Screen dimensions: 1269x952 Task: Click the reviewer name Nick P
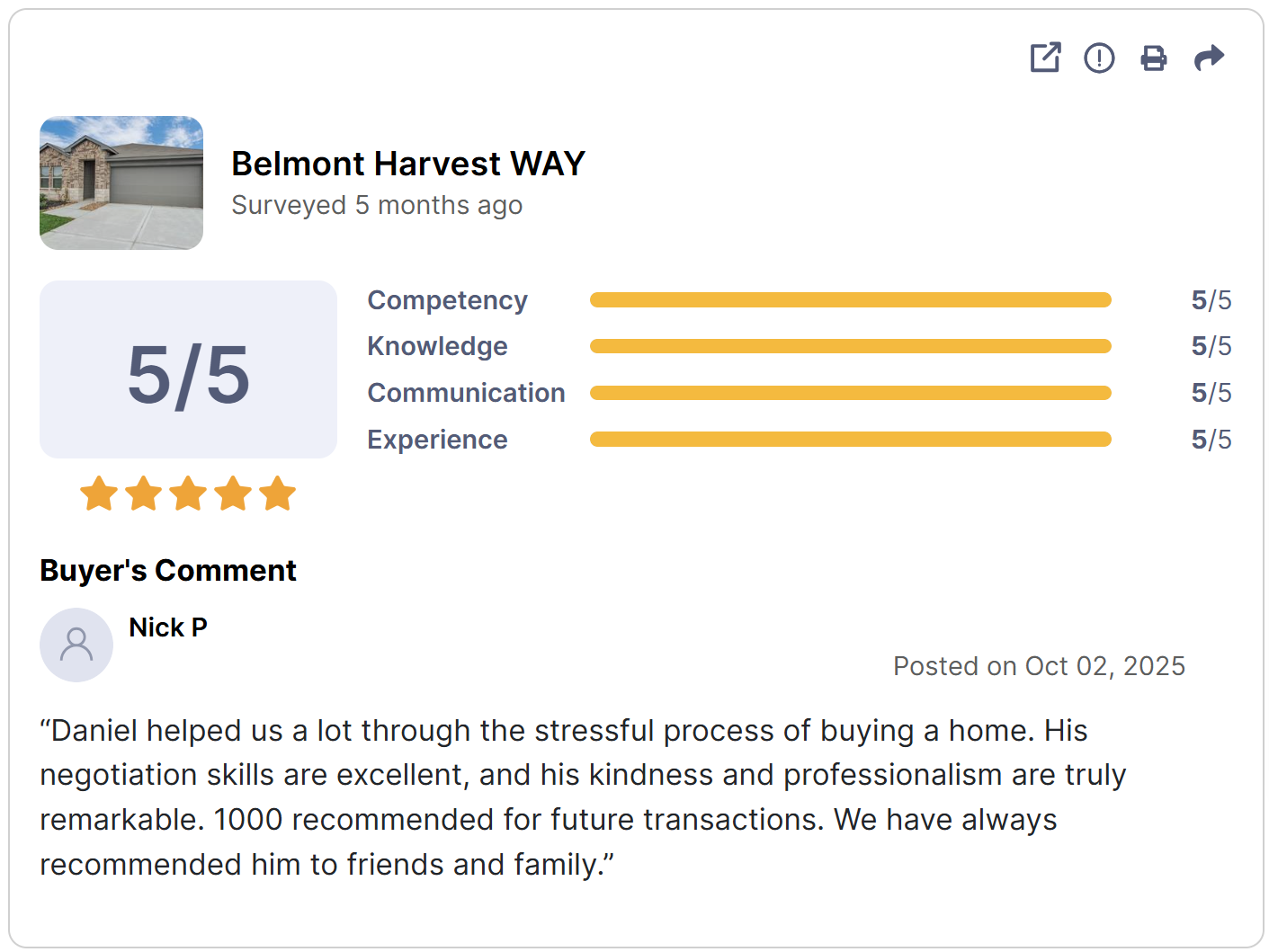(168, 627)
